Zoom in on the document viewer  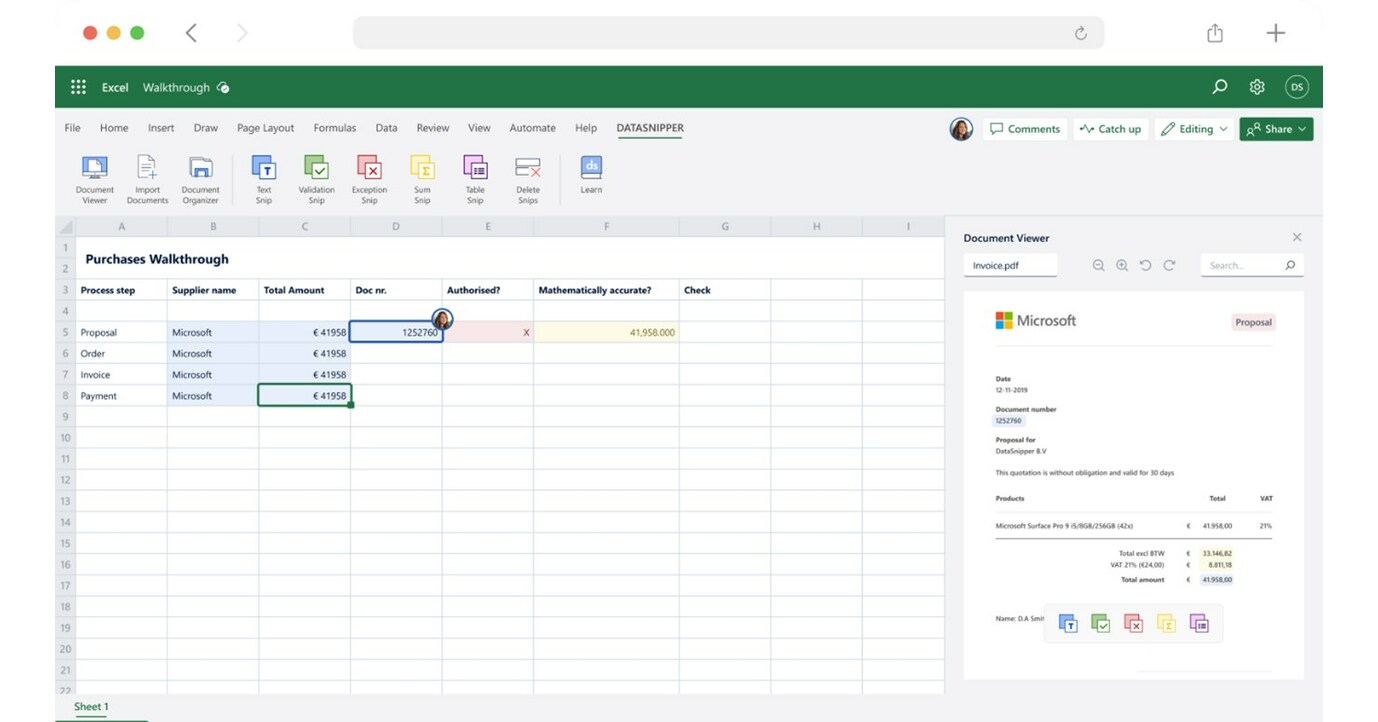(x=1122, y=266)
